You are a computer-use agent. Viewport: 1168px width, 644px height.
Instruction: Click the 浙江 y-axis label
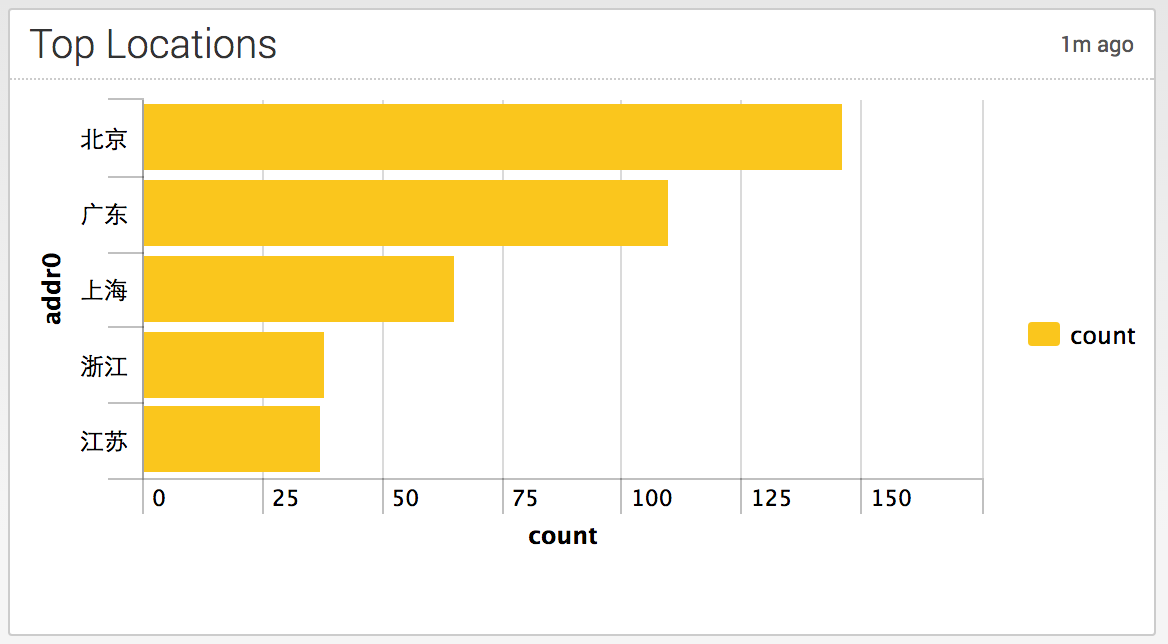[104, 366]
